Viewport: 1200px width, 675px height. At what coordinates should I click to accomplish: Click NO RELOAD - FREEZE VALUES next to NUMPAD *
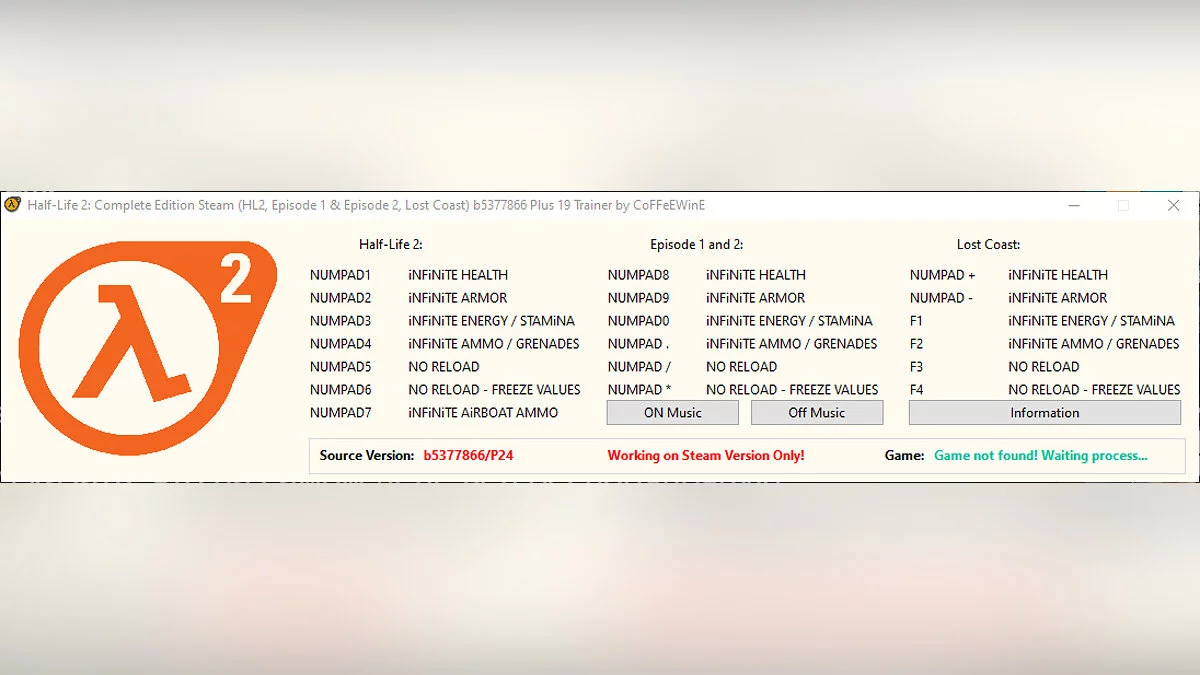[792, 390]
